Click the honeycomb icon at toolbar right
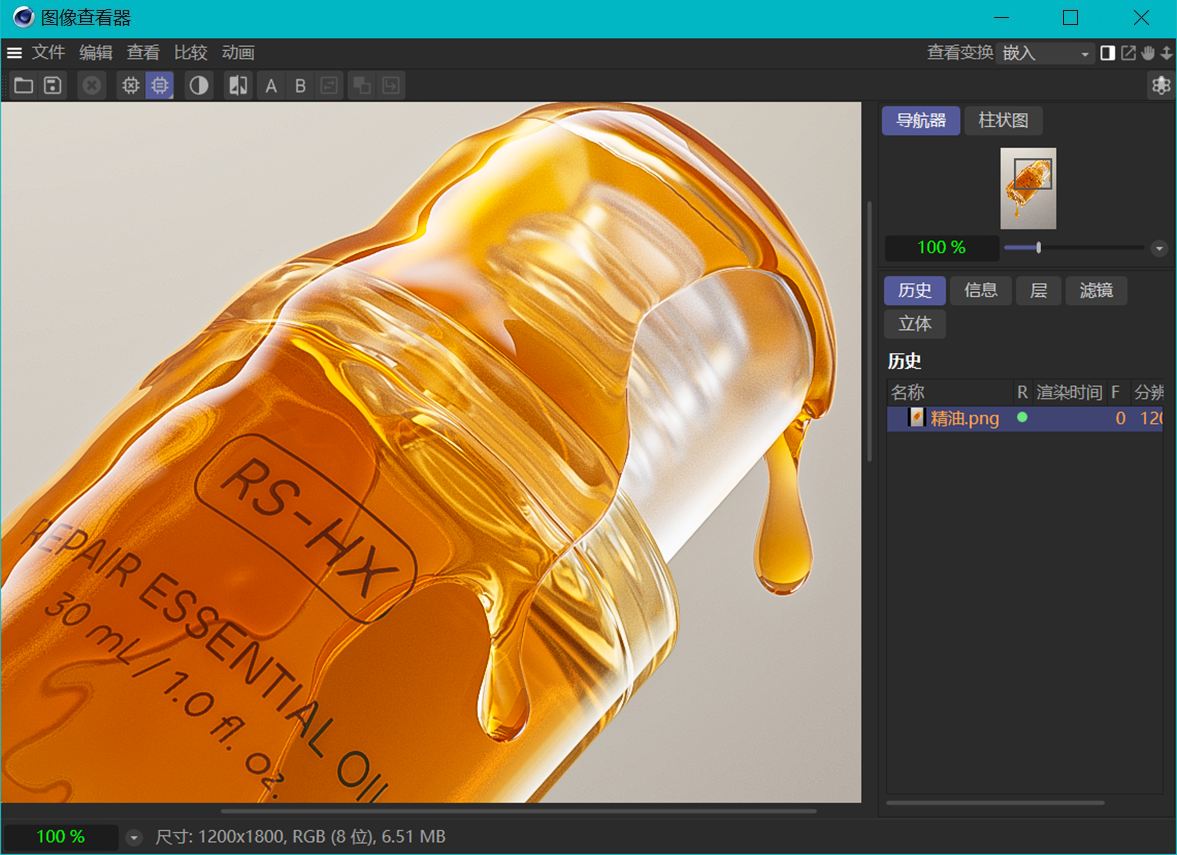Image resolution: width=1177 pixels, height=855 pixels. click(1161, 86)
